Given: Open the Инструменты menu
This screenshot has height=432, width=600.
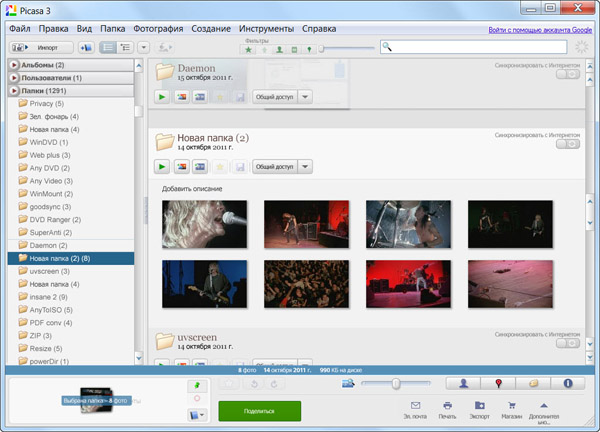Looking at the screenshot, I should [268, 29].
